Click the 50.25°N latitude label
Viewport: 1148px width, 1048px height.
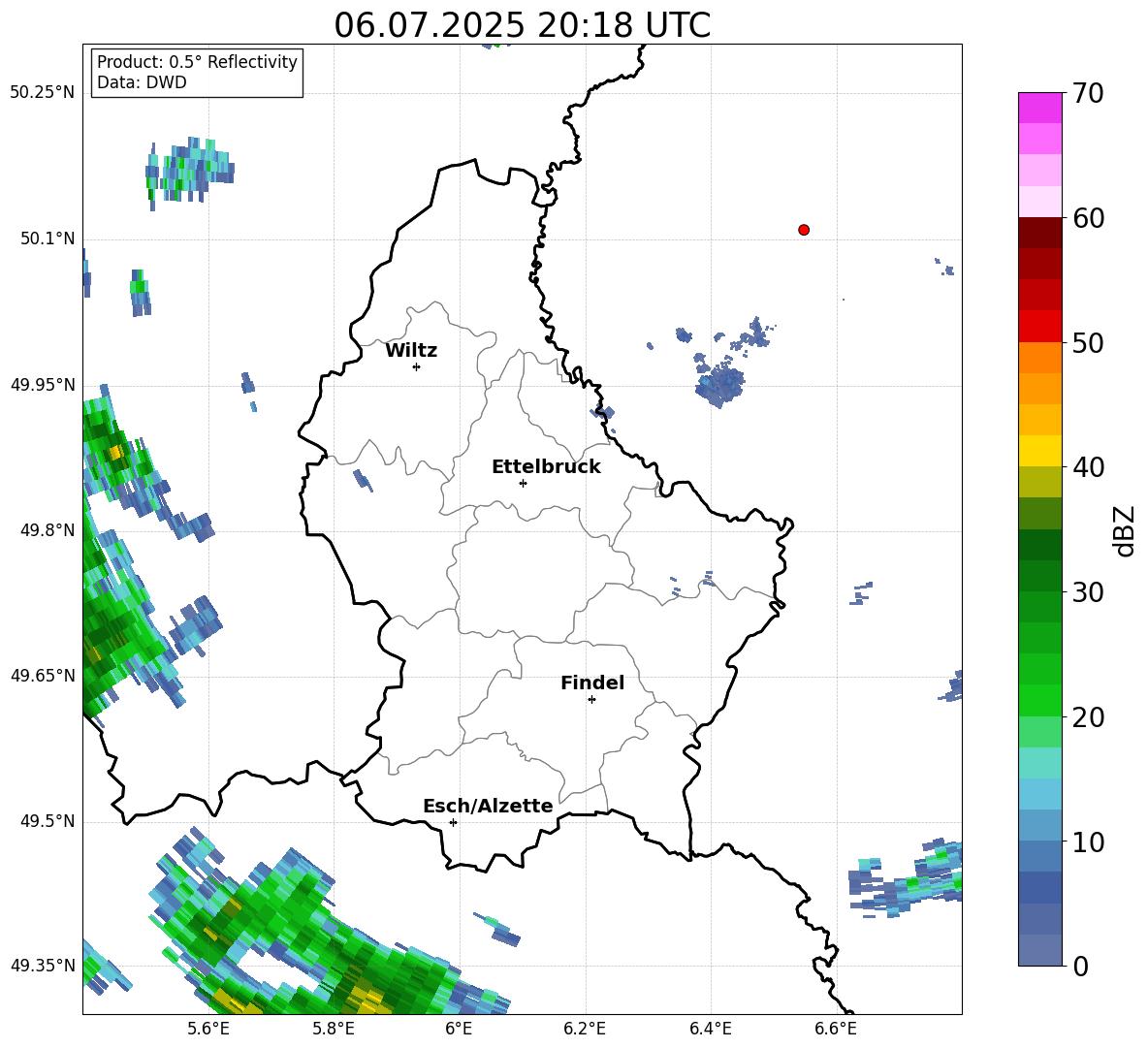click(x=42, y=93)
